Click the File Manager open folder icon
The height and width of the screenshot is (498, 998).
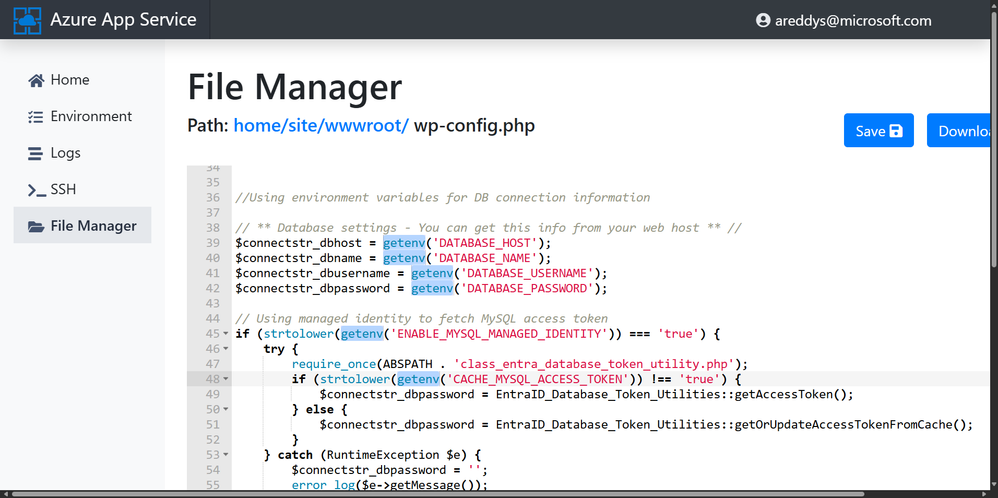tap(36, 226)
